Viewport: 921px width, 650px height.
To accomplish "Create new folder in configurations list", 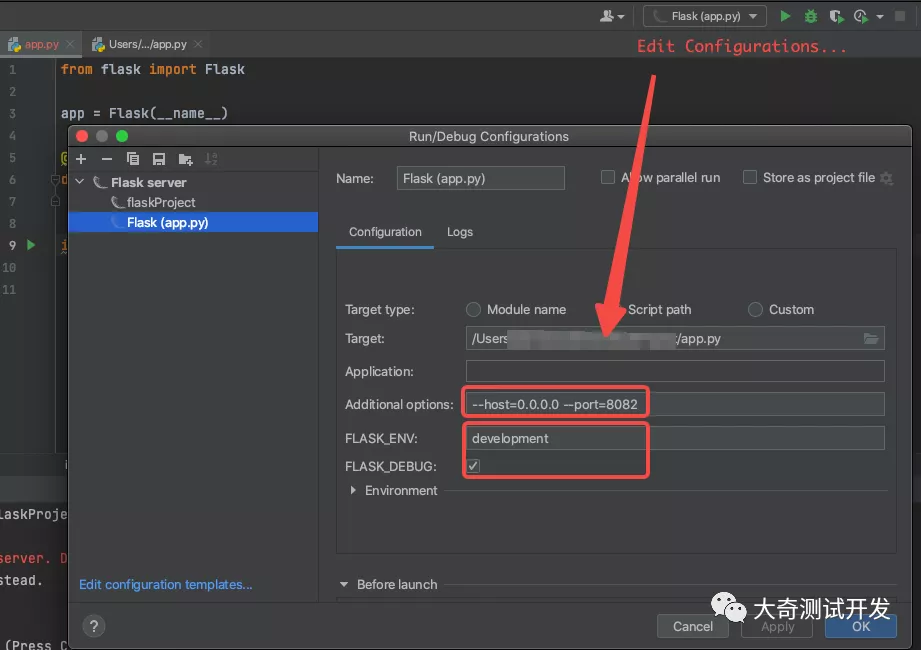I will [x=186, y=159].
